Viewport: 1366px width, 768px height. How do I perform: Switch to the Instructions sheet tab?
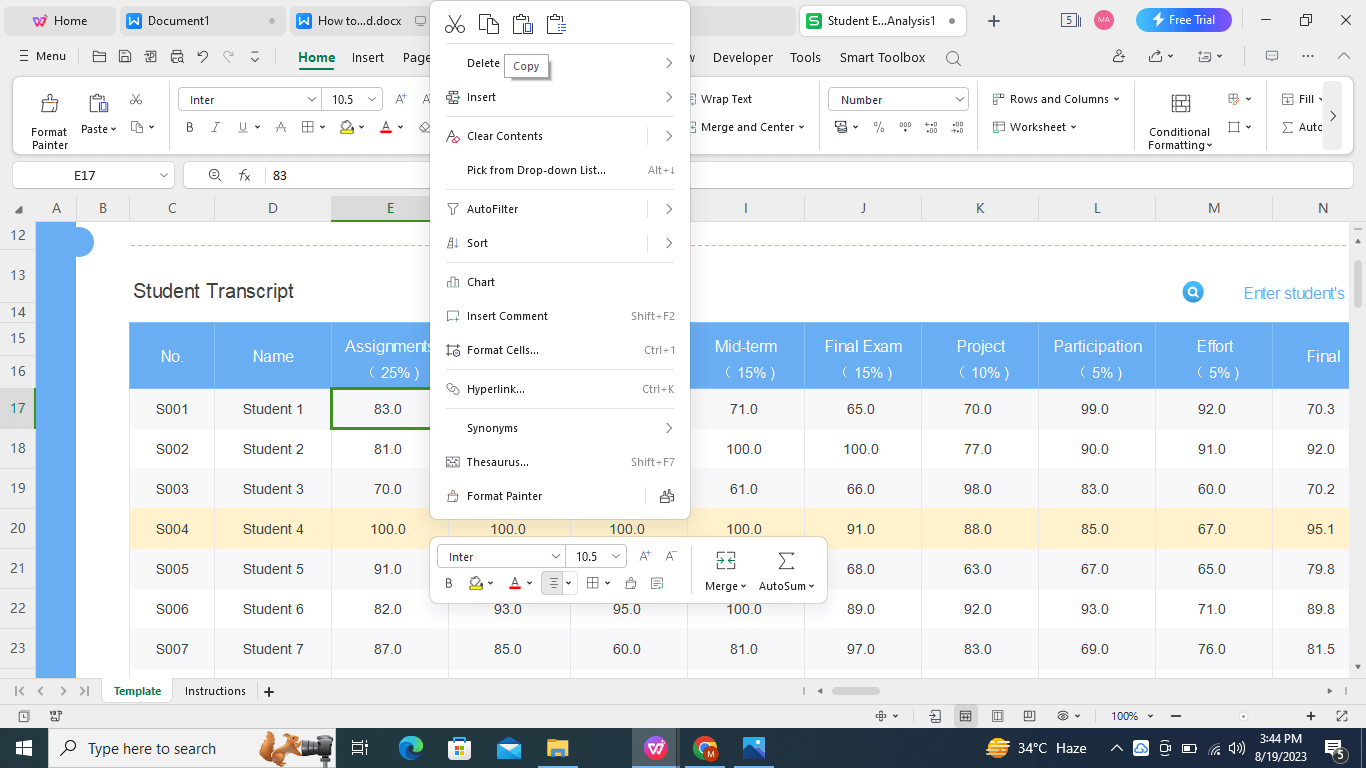tap(215, 691)
